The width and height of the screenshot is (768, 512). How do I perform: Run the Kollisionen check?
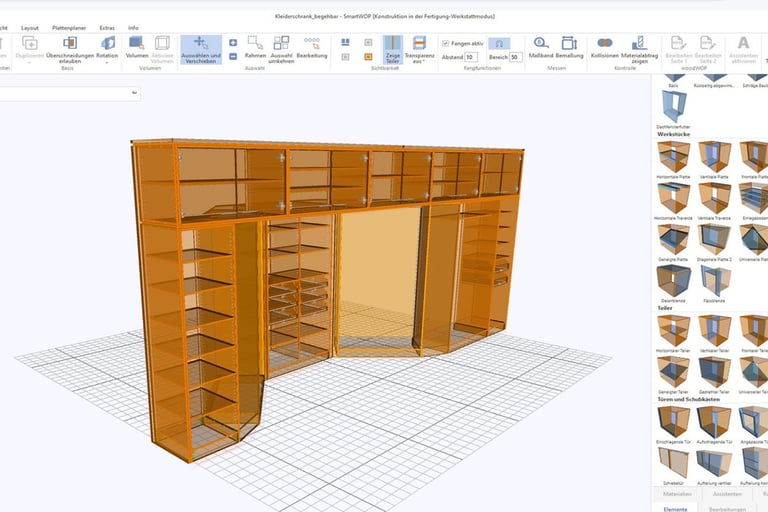pyautogui.click(x=605, y=48)
